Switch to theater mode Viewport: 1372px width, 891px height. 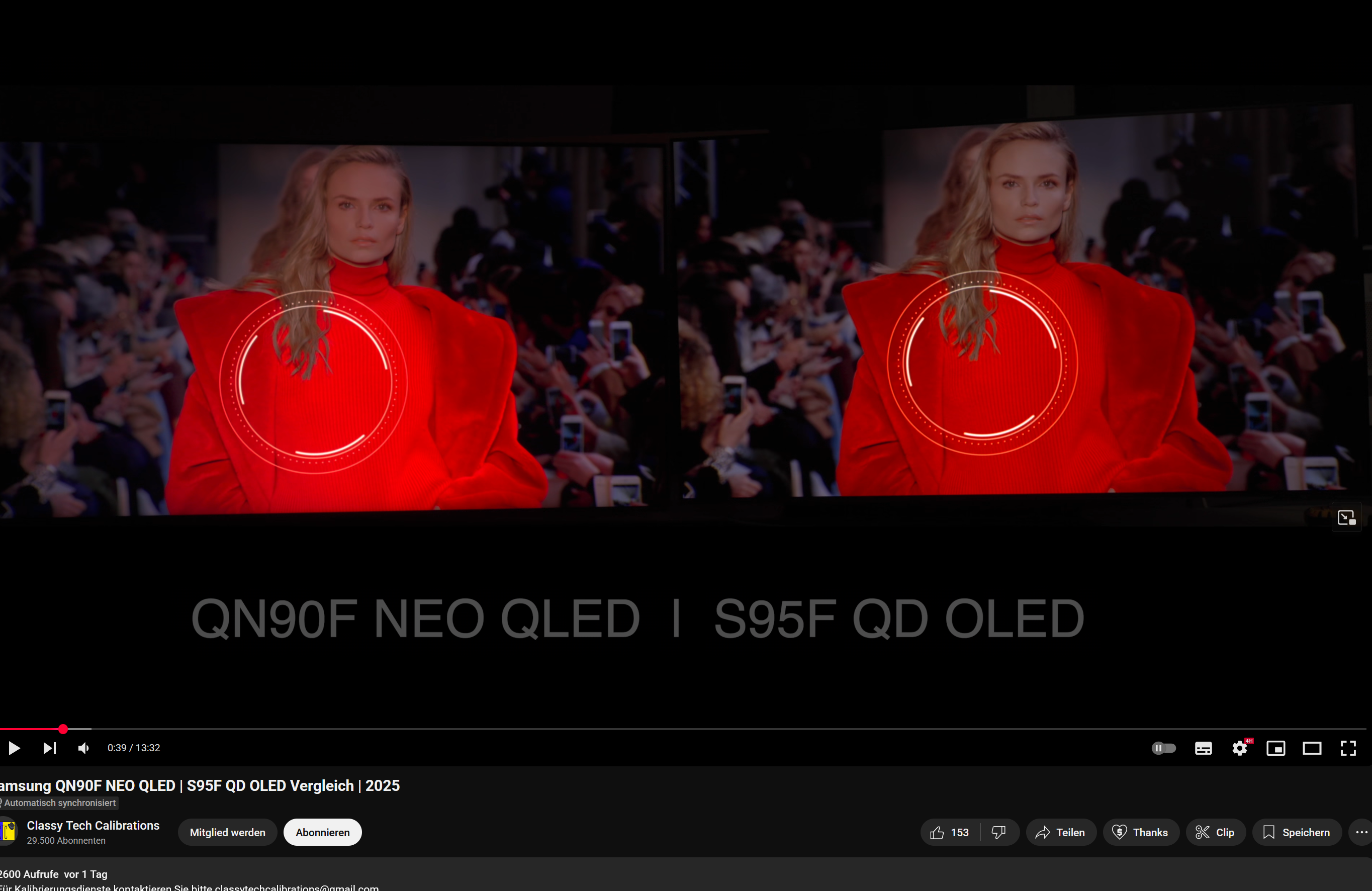1312,748
